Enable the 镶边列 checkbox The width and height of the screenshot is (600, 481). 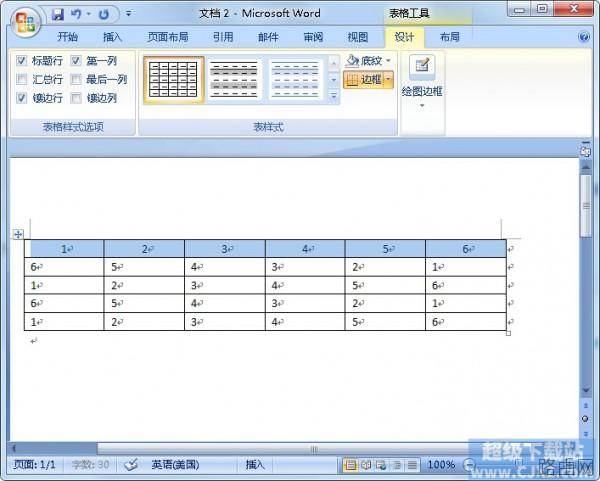[76, 98]
